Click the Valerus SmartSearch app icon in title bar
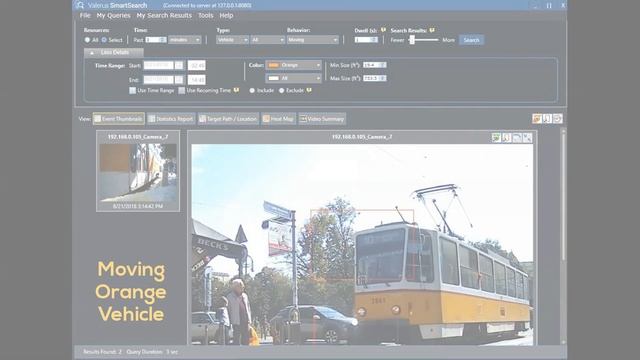640x360 pixels. pos(80,5)
